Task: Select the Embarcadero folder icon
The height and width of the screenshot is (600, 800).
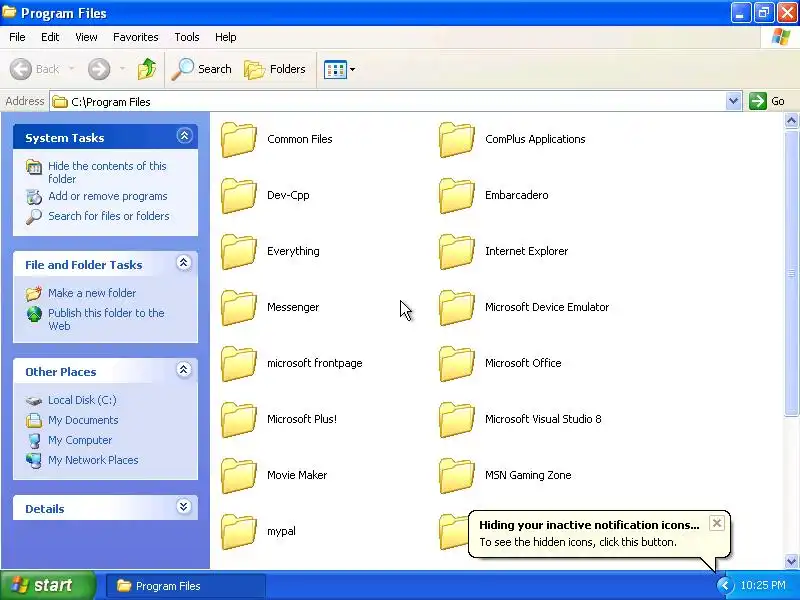Action: click(x=457, y=195)
